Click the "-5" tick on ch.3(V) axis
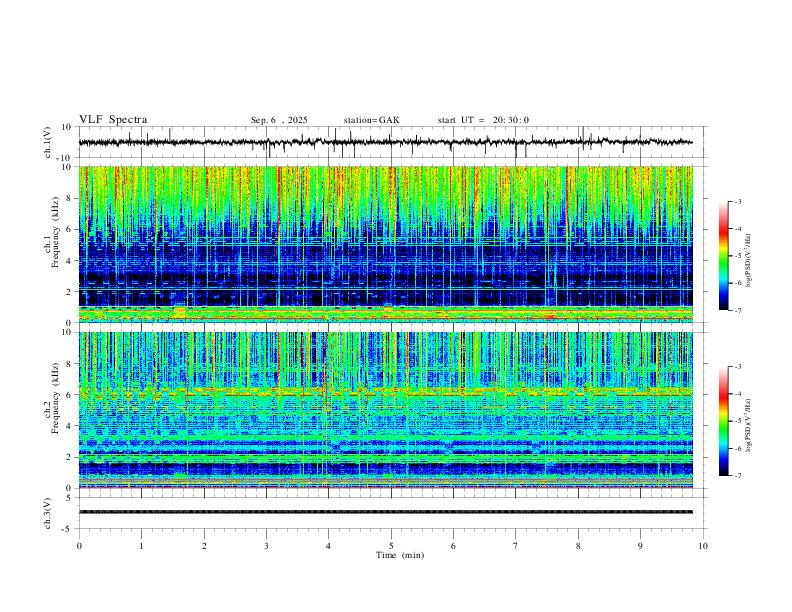Viewport: 792px width, 612px height. point(68,529)
